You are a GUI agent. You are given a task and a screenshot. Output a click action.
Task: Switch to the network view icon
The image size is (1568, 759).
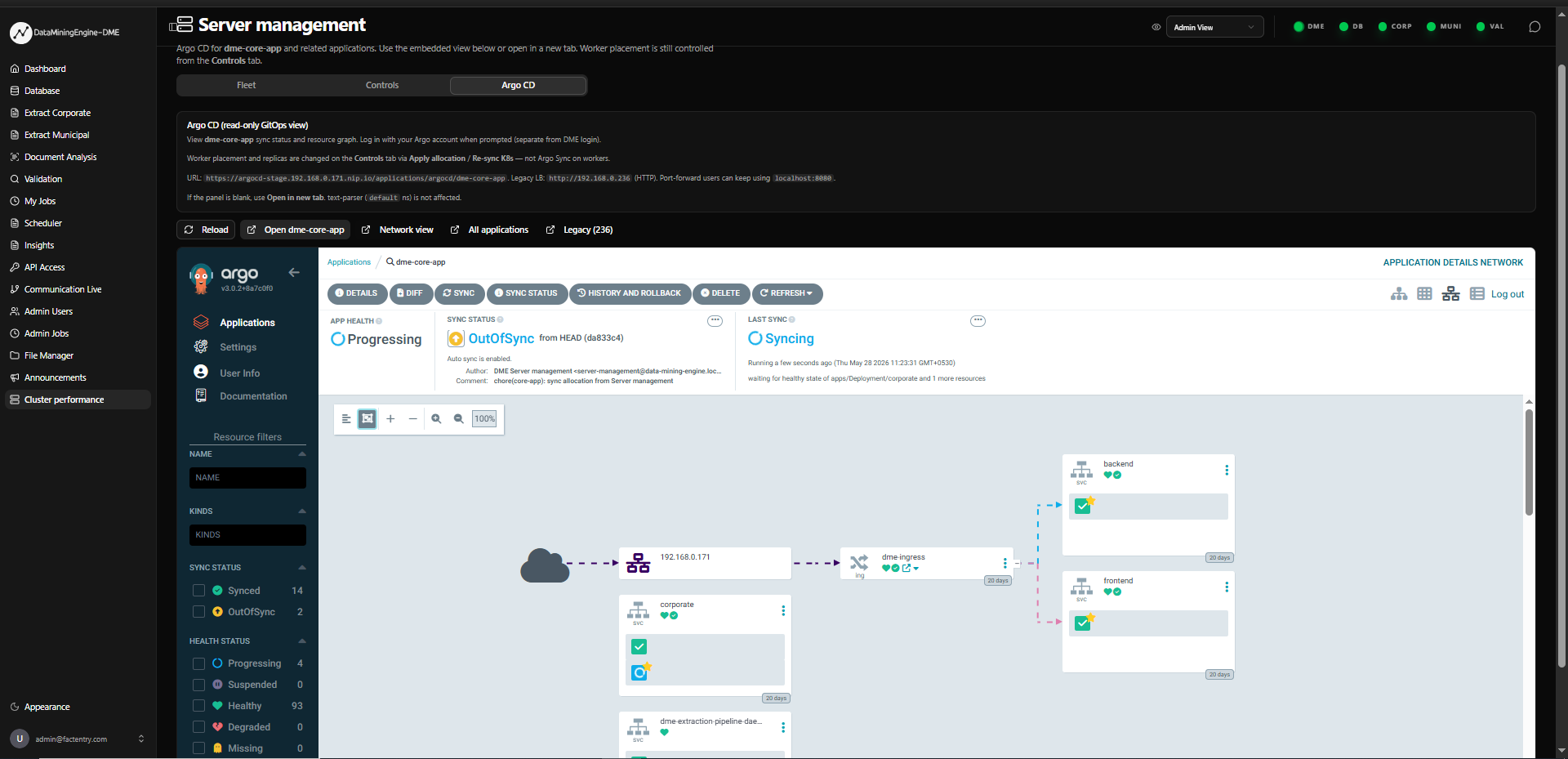pyautogui.click(x=1450, y=294)
